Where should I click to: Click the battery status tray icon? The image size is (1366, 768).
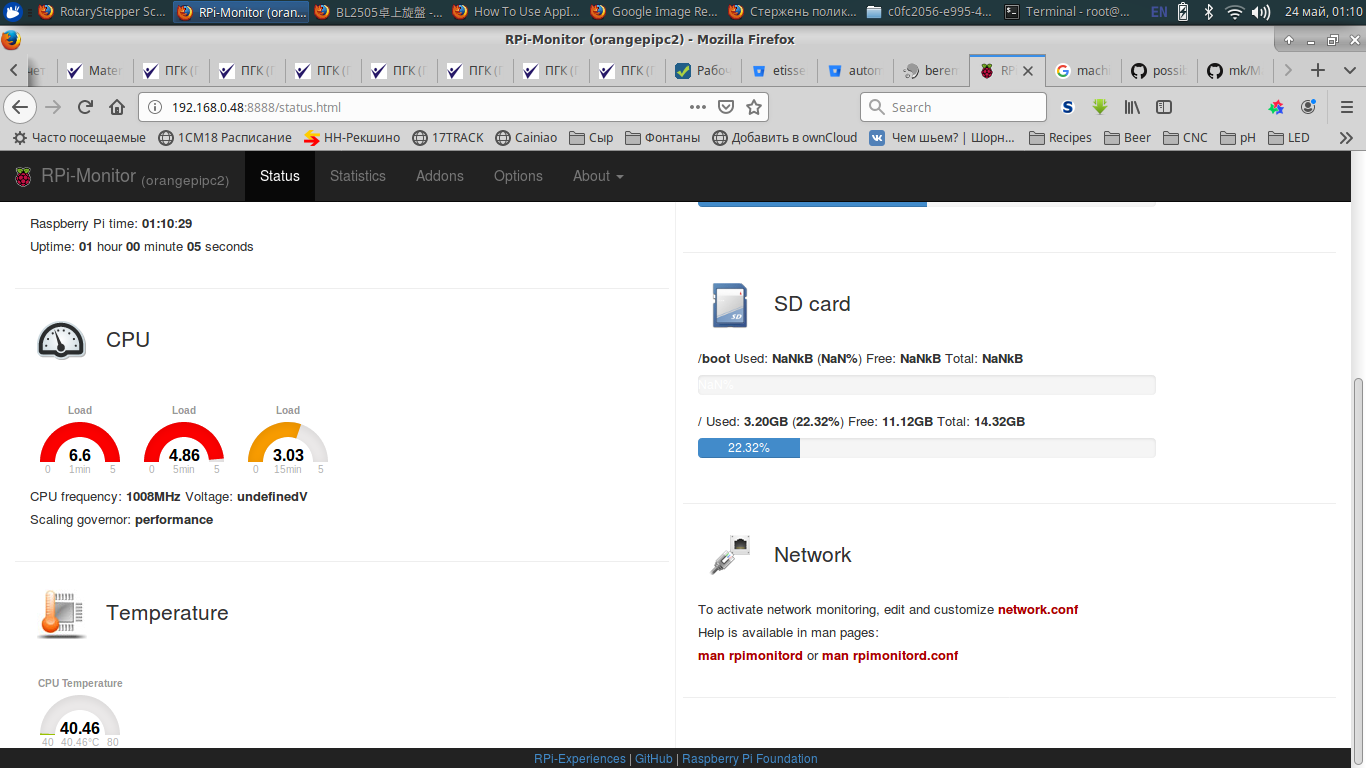point(1183,12)
